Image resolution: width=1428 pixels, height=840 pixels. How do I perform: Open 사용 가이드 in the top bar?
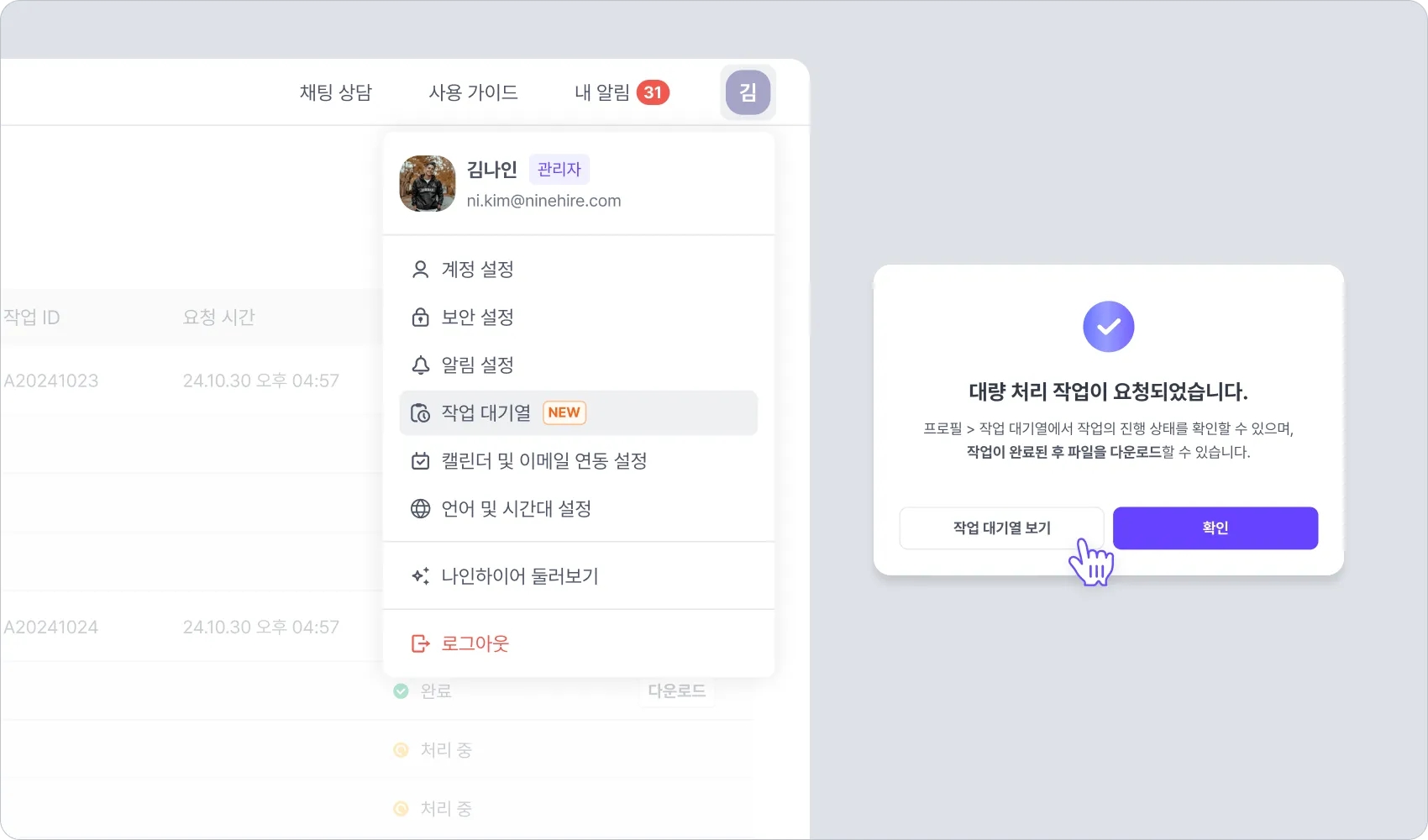(473, 92)
